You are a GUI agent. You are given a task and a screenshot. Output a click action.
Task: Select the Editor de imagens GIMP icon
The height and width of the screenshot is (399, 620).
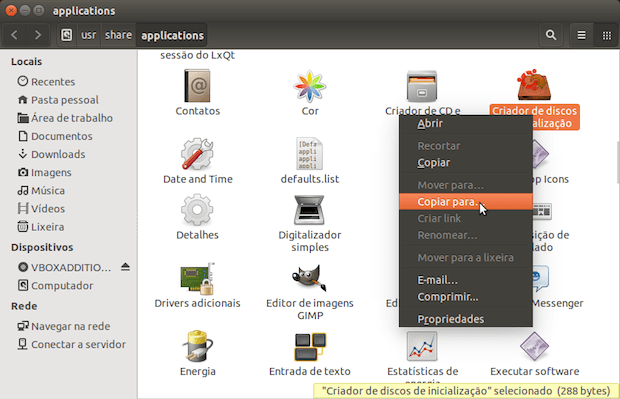pyautogui.click(x=310, y=278)
